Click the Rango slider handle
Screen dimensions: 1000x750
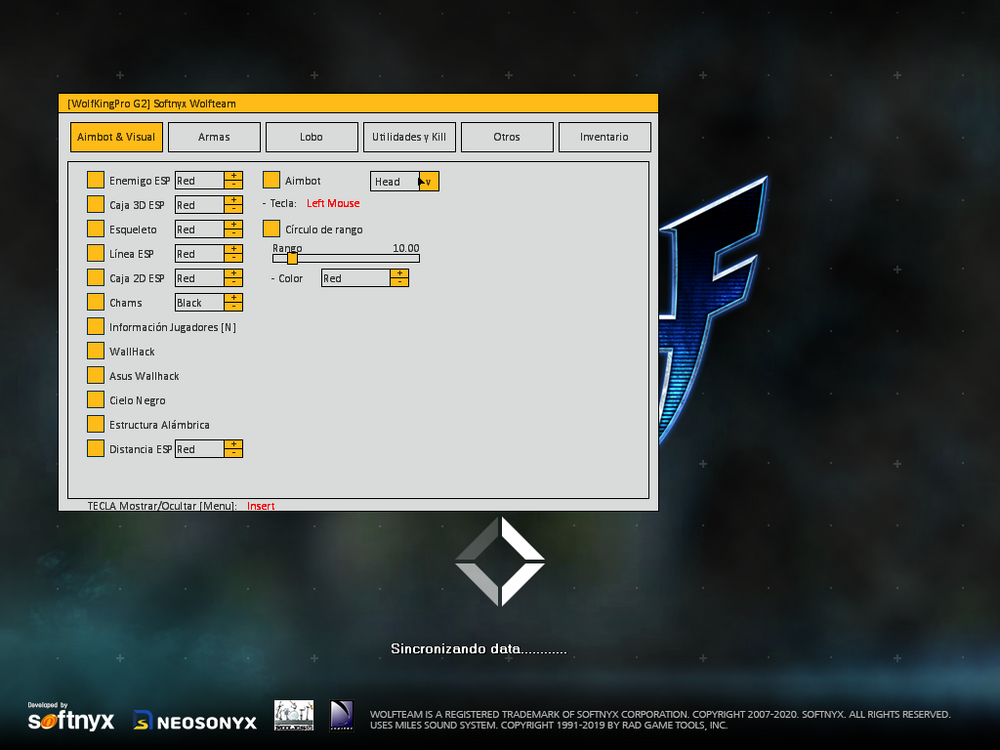pos(292,258)
